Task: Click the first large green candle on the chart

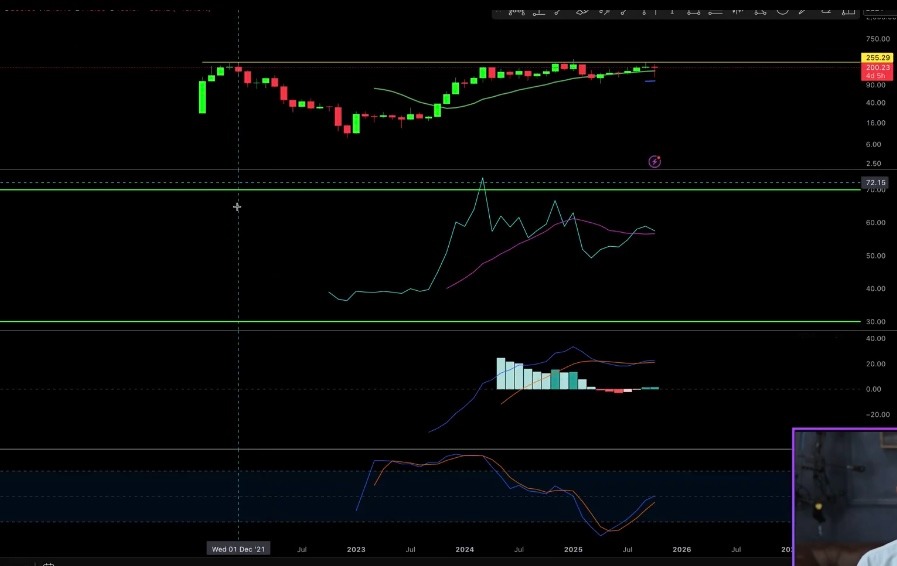Action: click(x=202, y=96)
